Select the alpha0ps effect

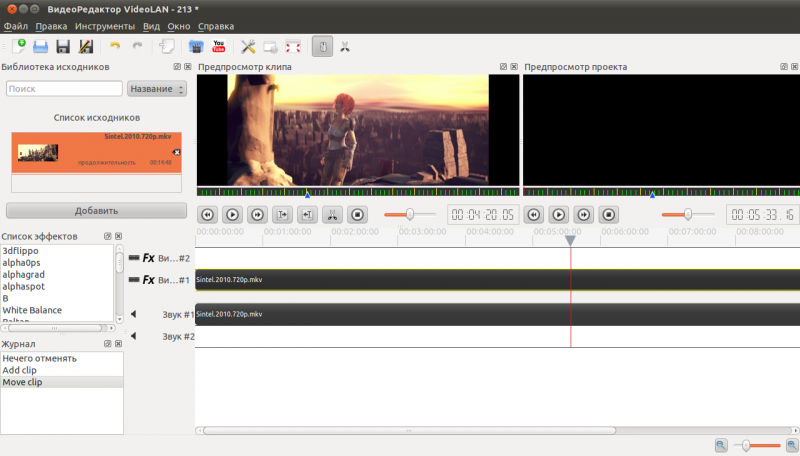pos(21,263)
